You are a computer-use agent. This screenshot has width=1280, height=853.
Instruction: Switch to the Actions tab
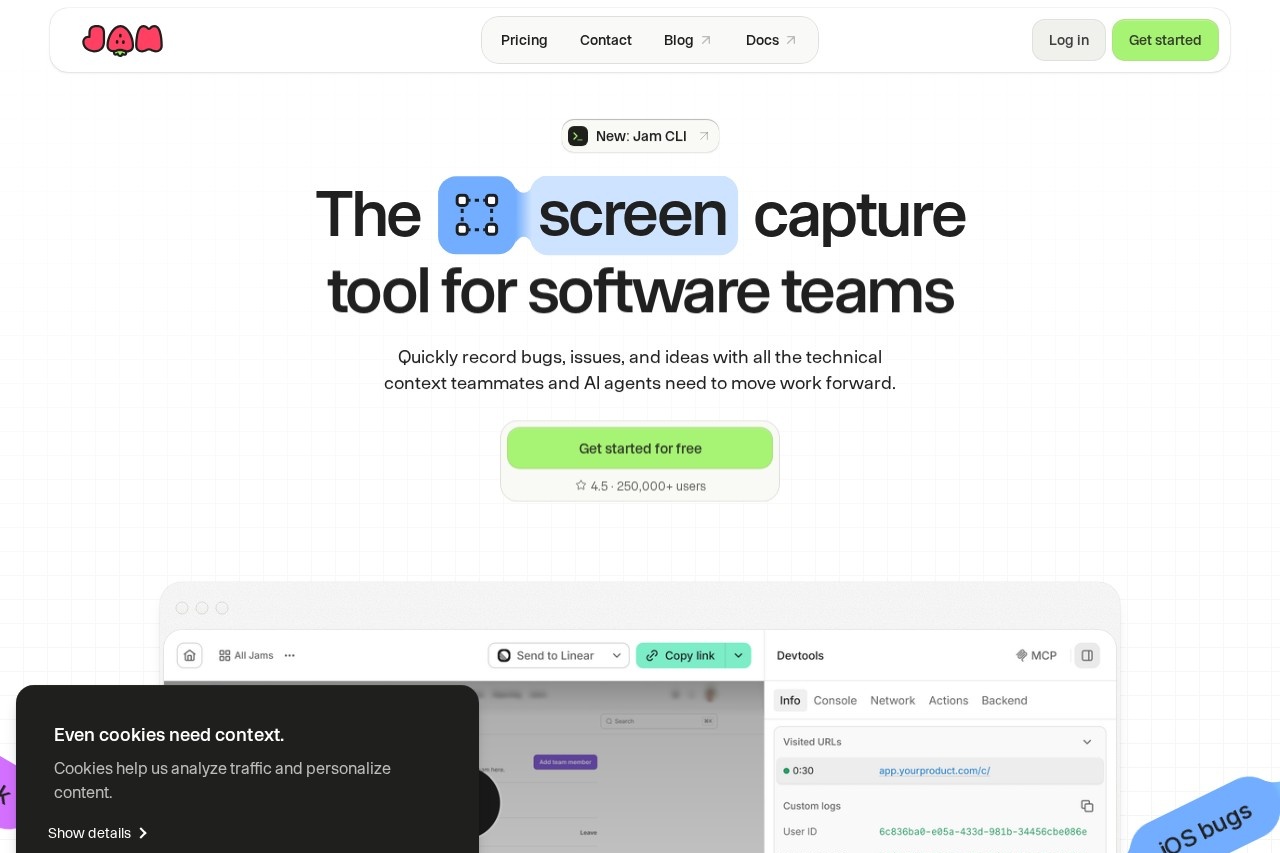948,700
